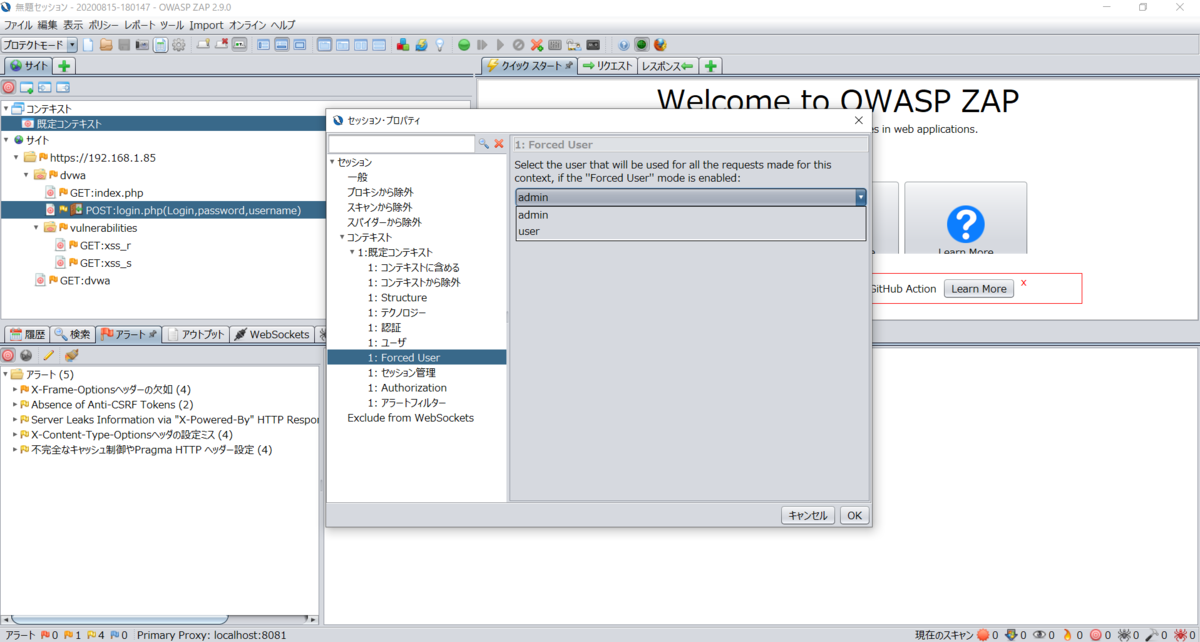Open the Forced User selection combo box
Image resolution: width=1200 pixels, height=642 pixels.
690,197
